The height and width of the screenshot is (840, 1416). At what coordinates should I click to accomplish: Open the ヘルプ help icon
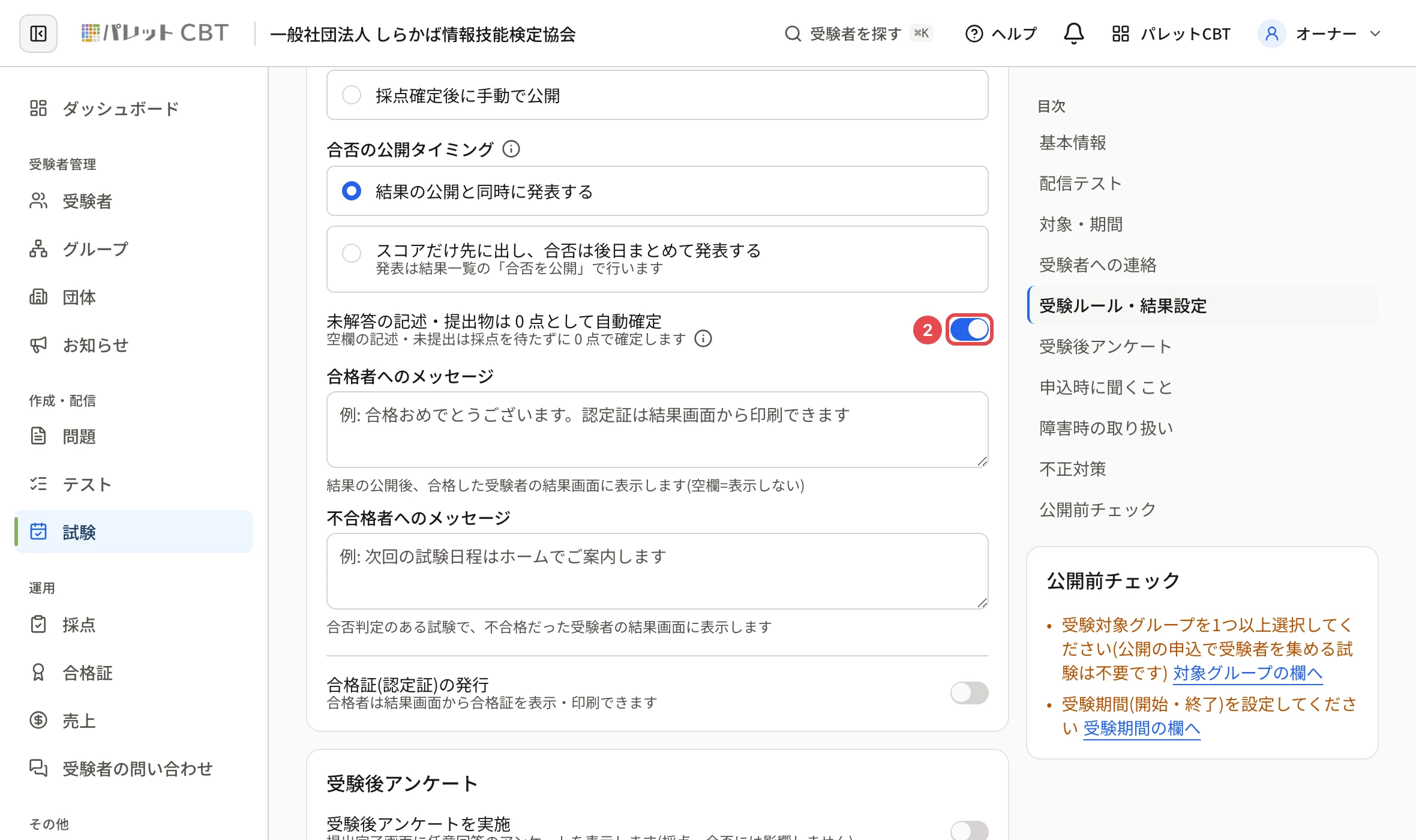tap(974, 34)
